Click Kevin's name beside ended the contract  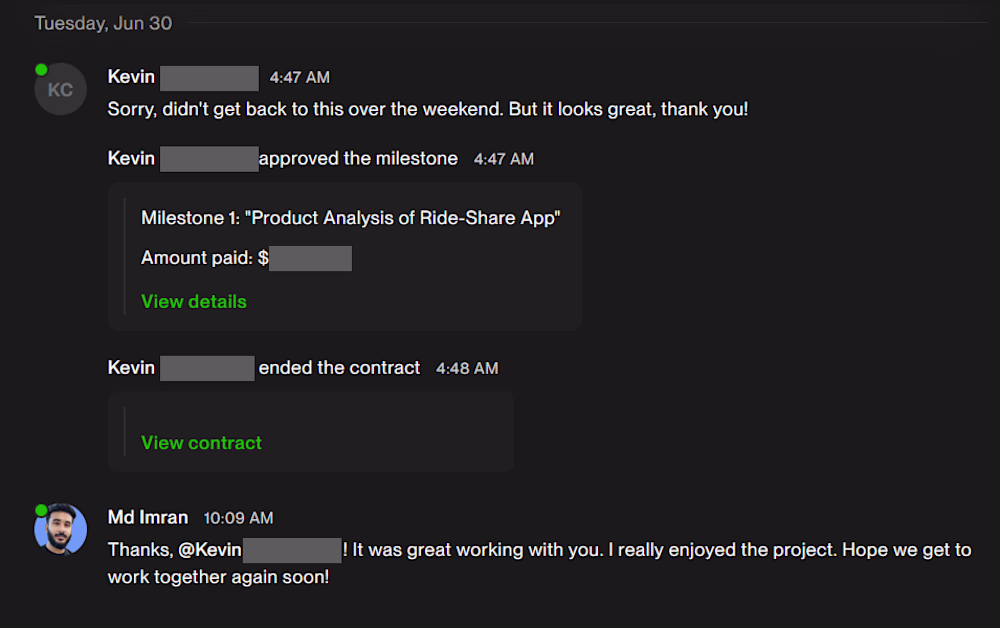point(131,368)
